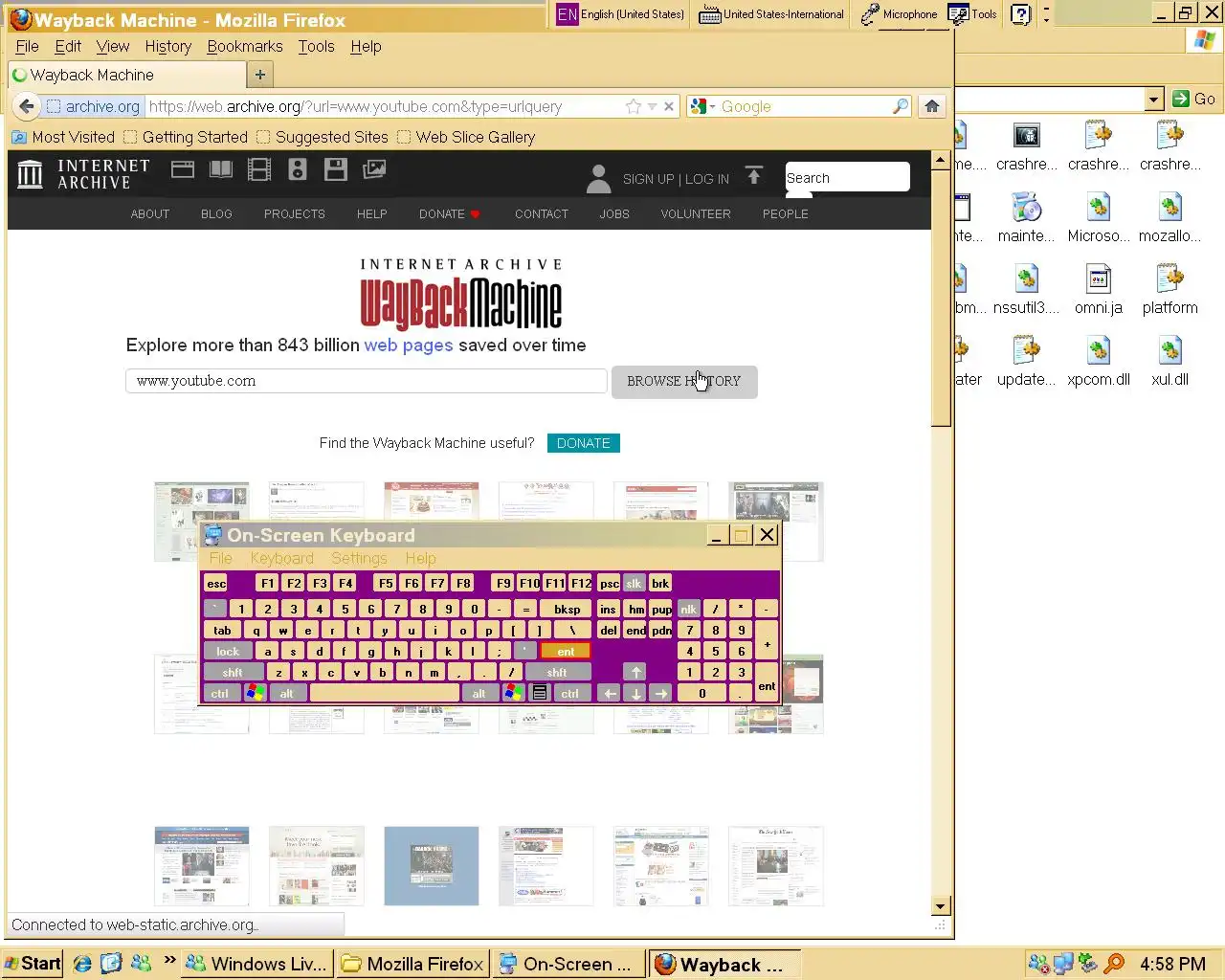Open the language bar Tools menu

(x=972, y=14)
